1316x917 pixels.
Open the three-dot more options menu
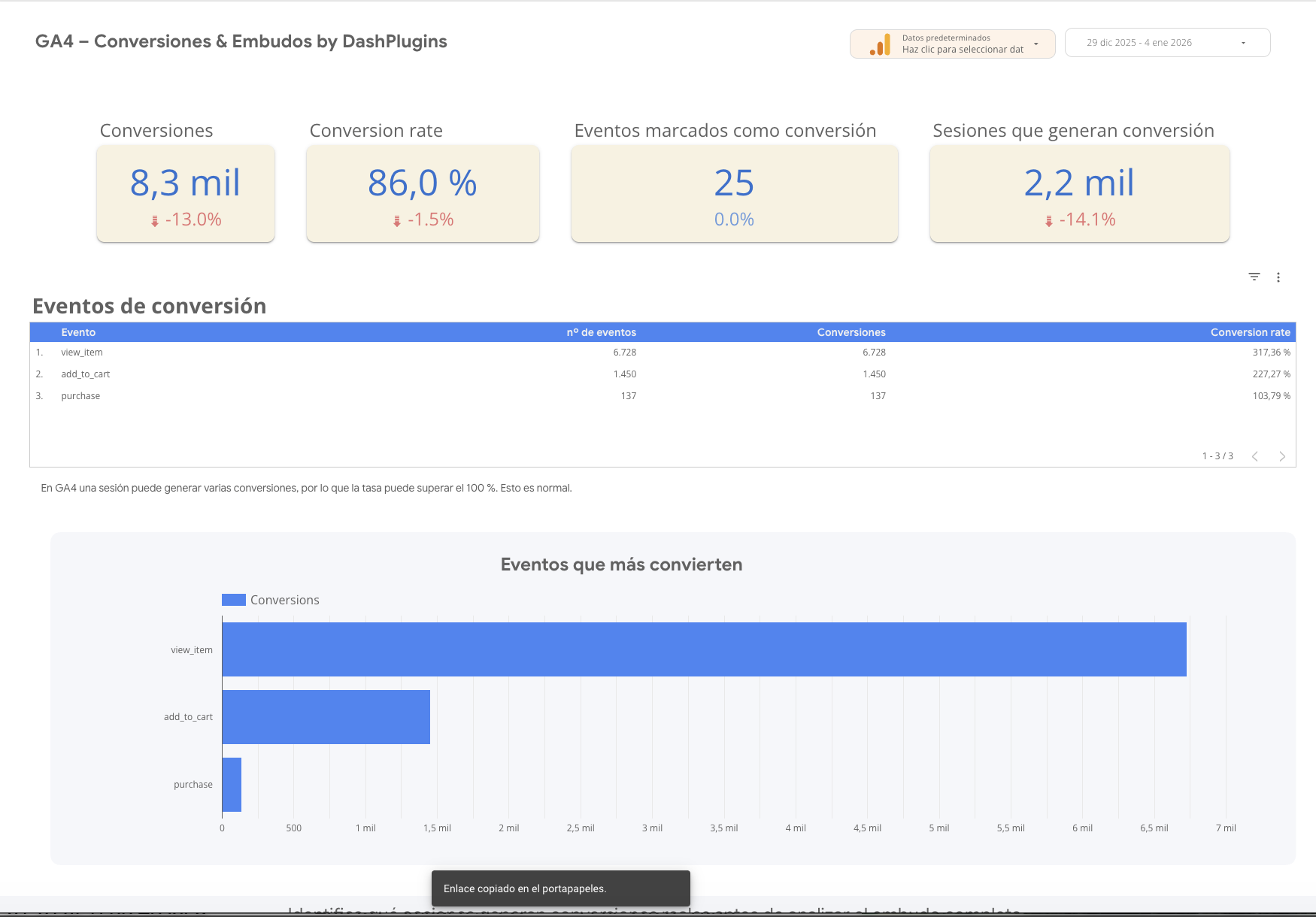[1278, 277]
